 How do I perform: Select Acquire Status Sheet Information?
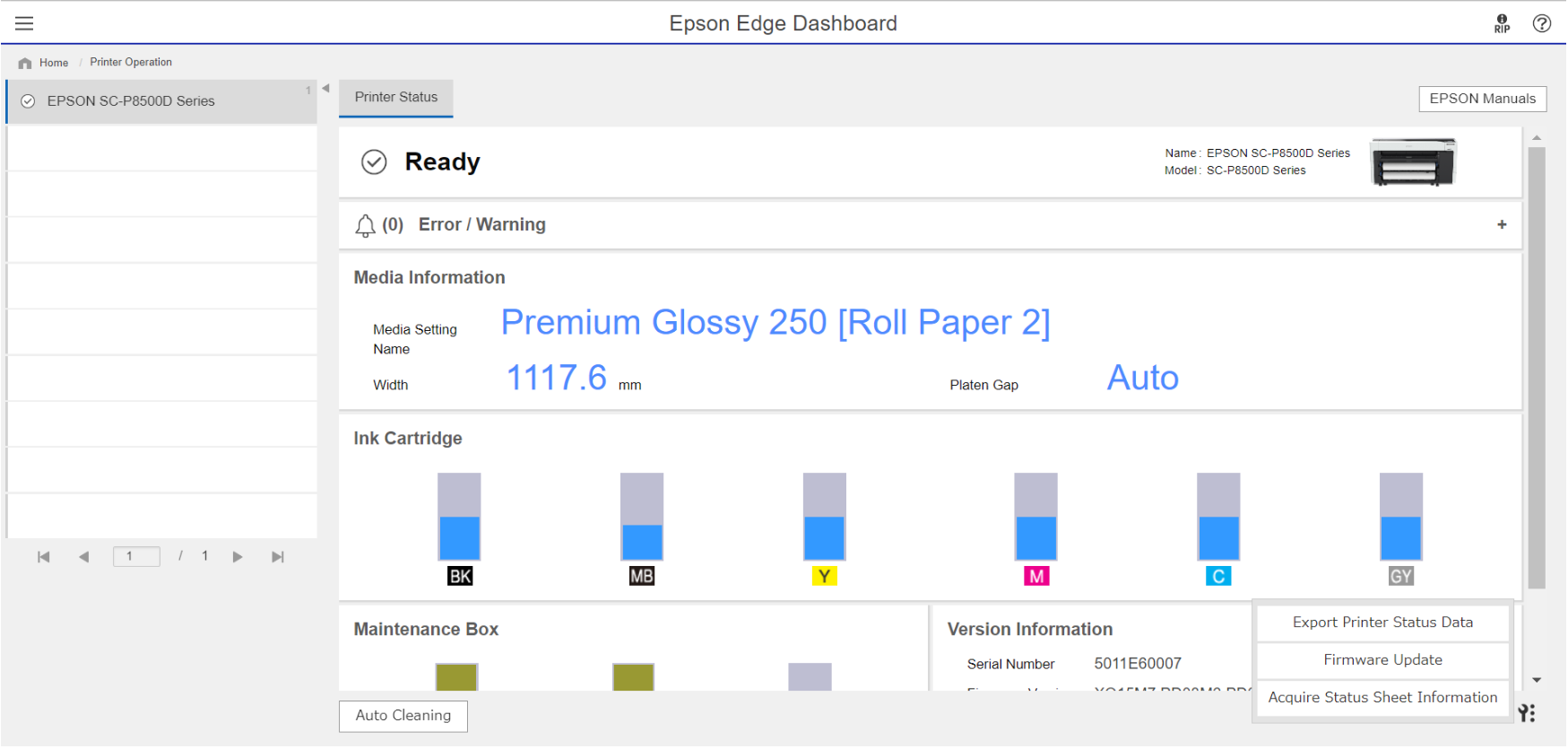(1382, 699)
